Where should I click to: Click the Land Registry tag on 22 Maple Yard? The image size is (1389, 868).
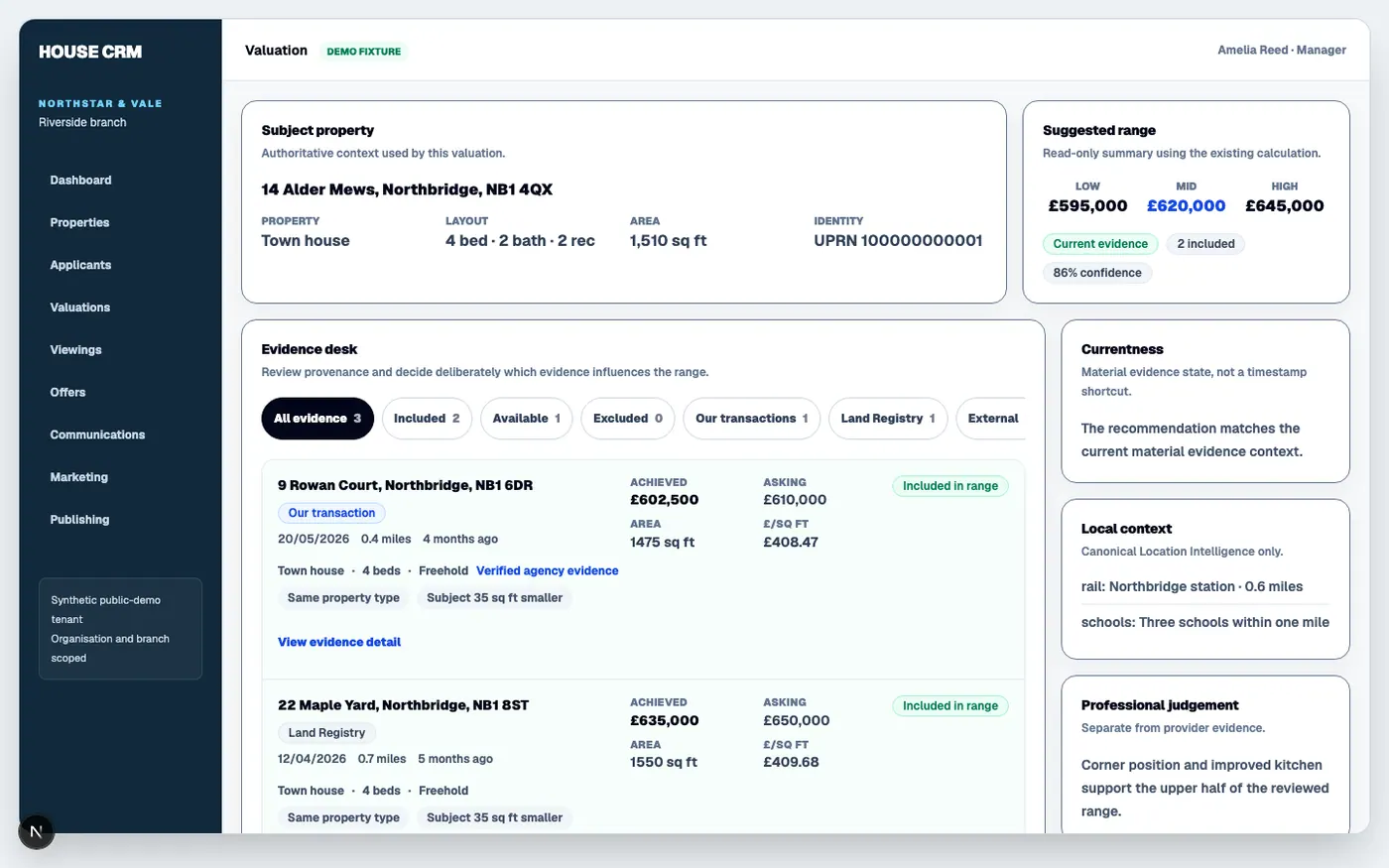(326, 733)
